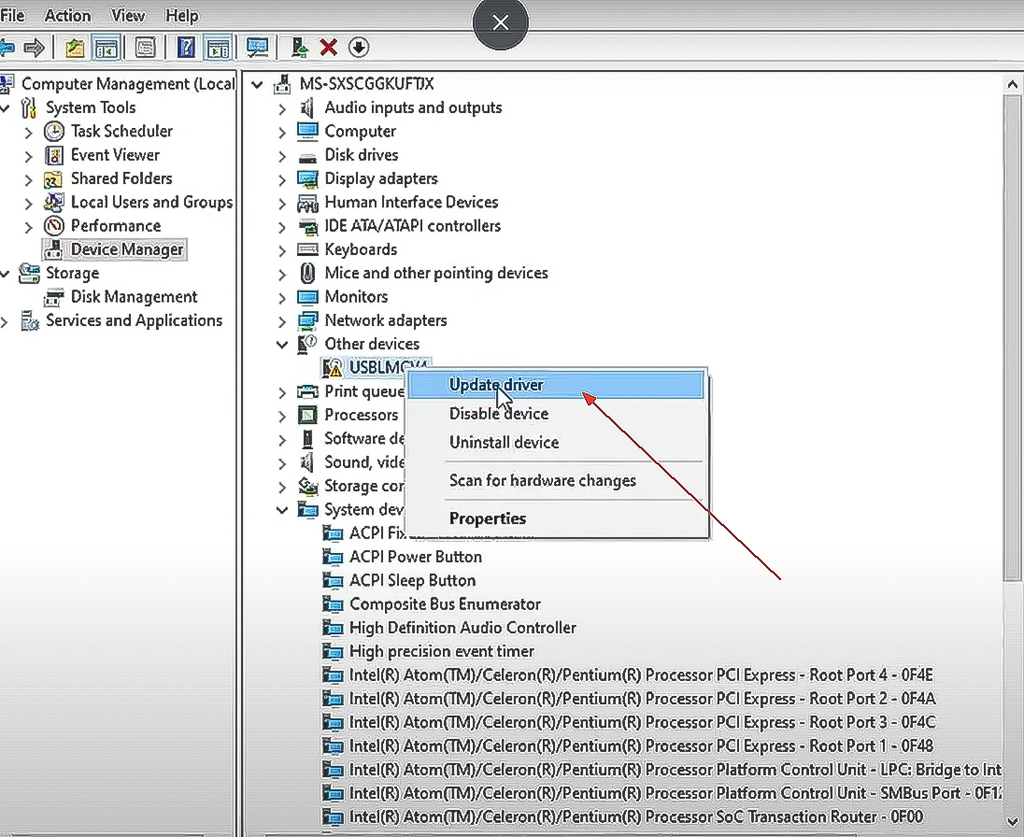Screen dimensions: 1024x837
Task: Click Show/Hide Console Tree toolbar icon
Action: (106, 48)
